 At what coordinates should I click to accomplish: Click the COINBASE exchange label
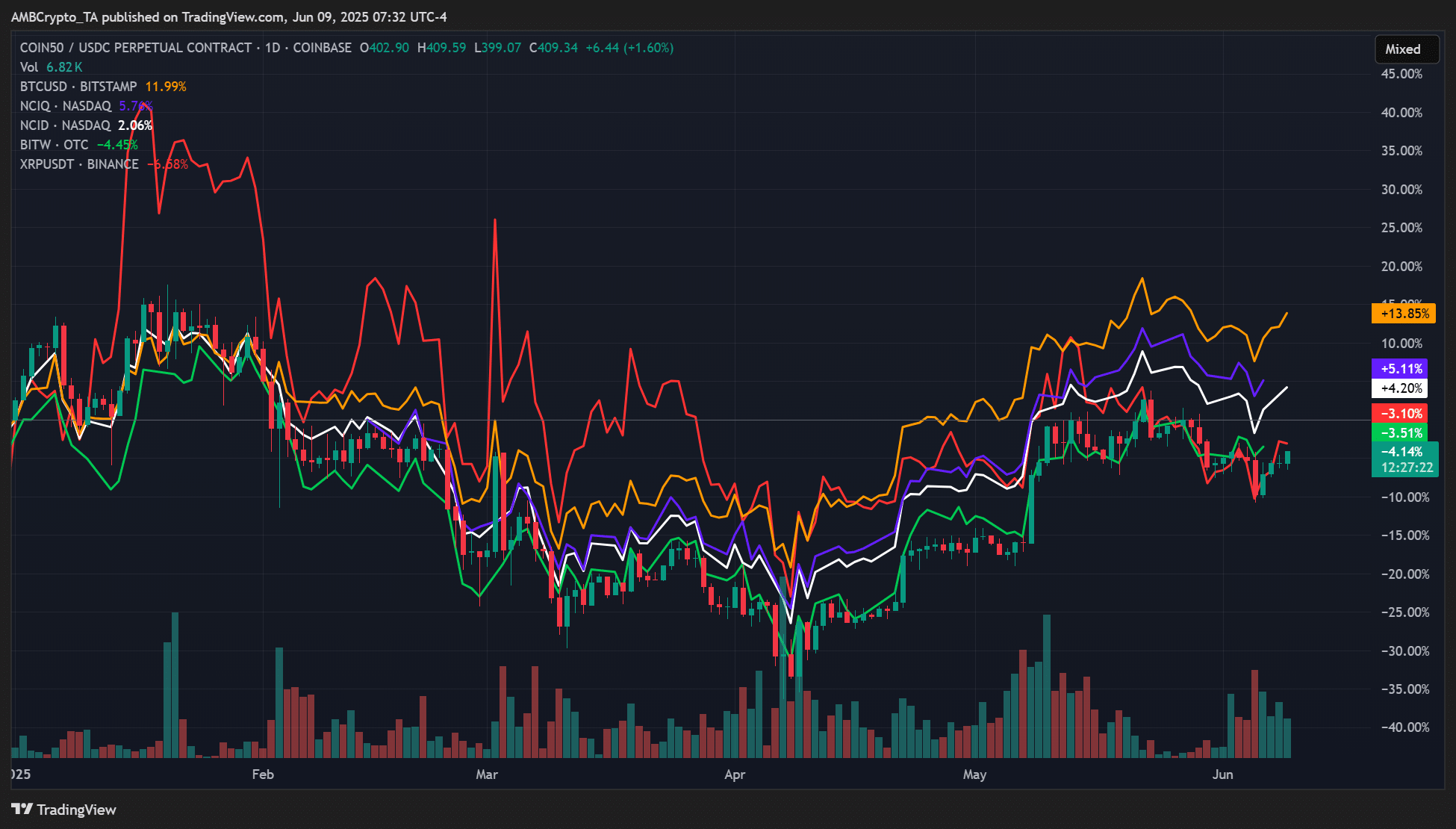point(322,48)
